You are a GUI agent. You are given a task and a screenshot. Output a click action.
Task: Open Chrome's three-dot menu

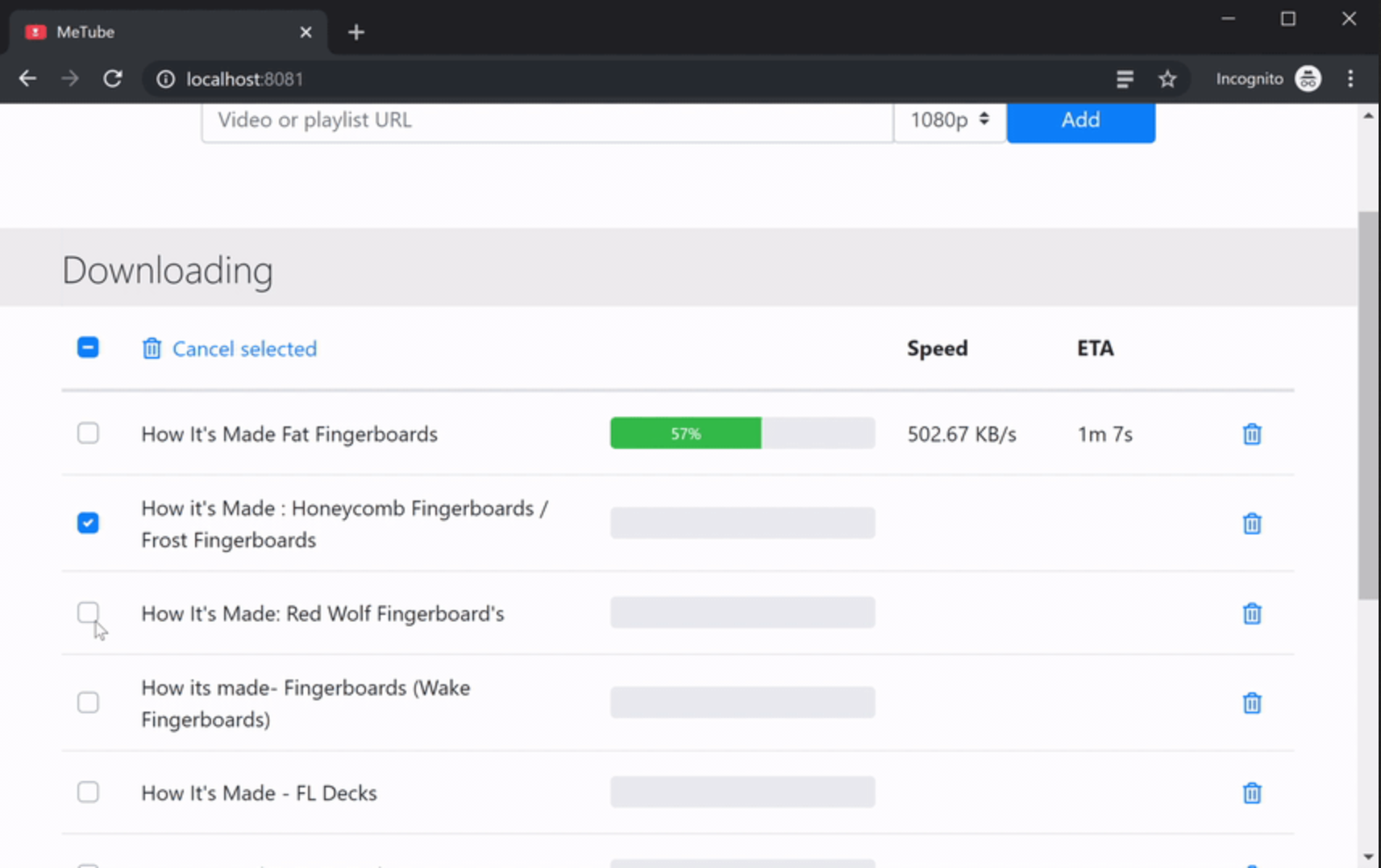tap(1351, 78)
